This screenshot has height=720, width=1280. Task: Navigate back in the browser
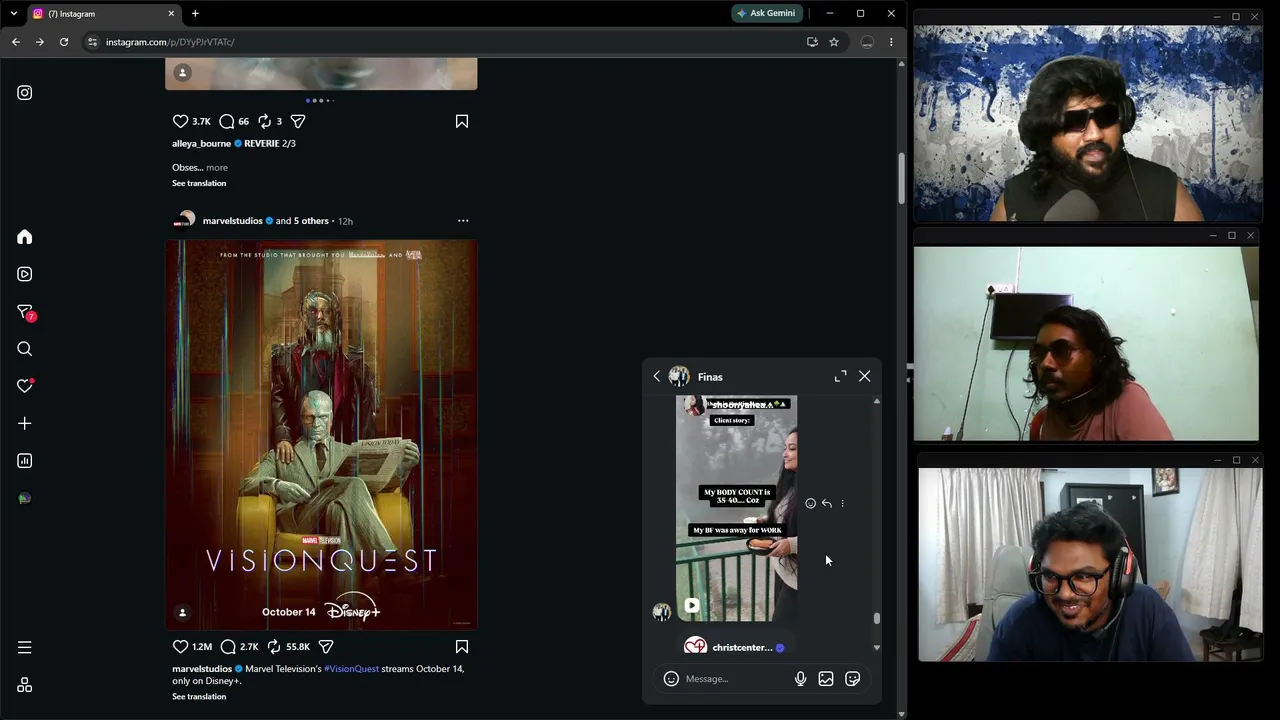16,42
